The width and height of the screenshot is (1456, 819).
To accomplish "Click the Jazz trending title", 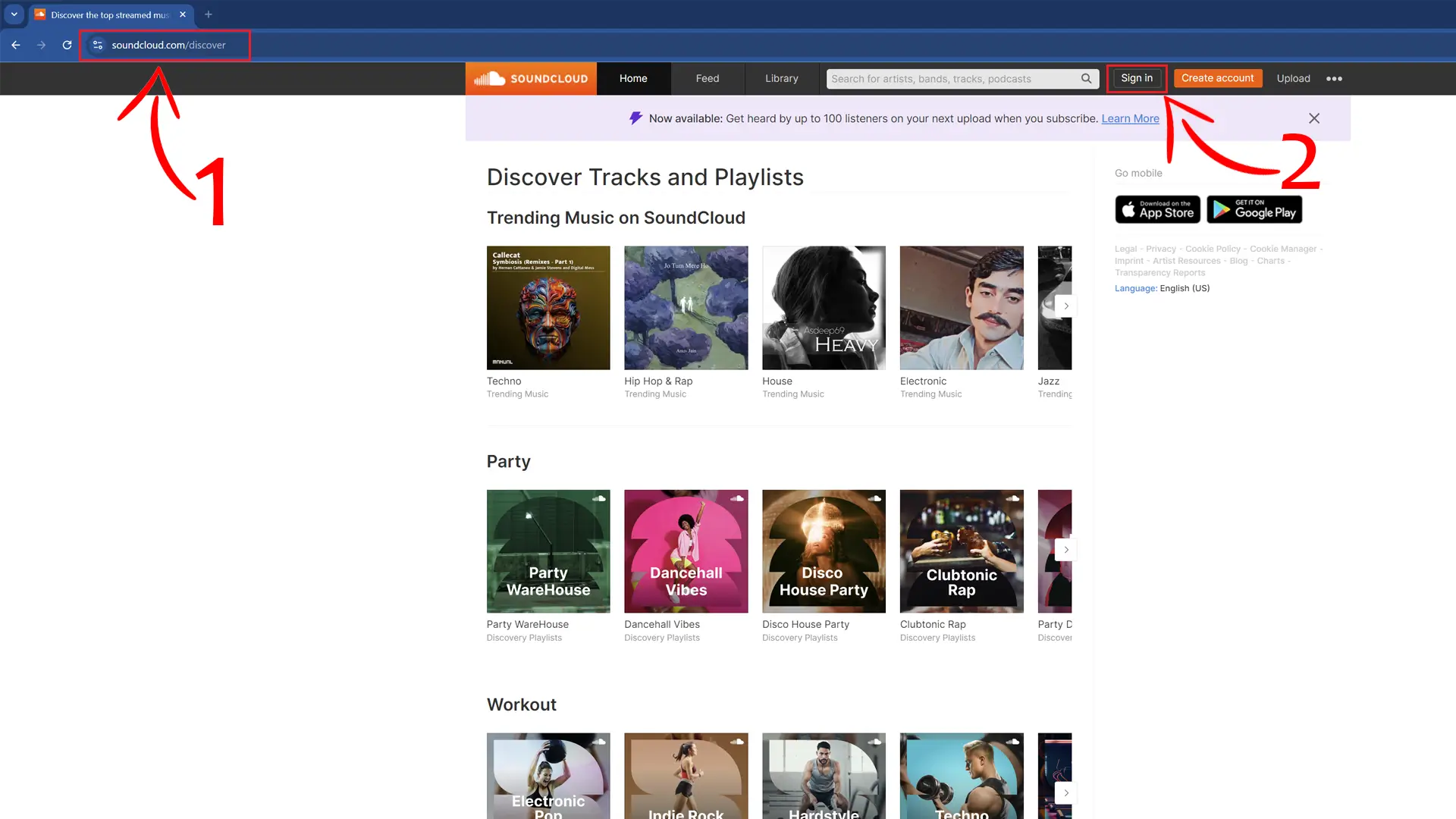I will tap(1048, 381).
